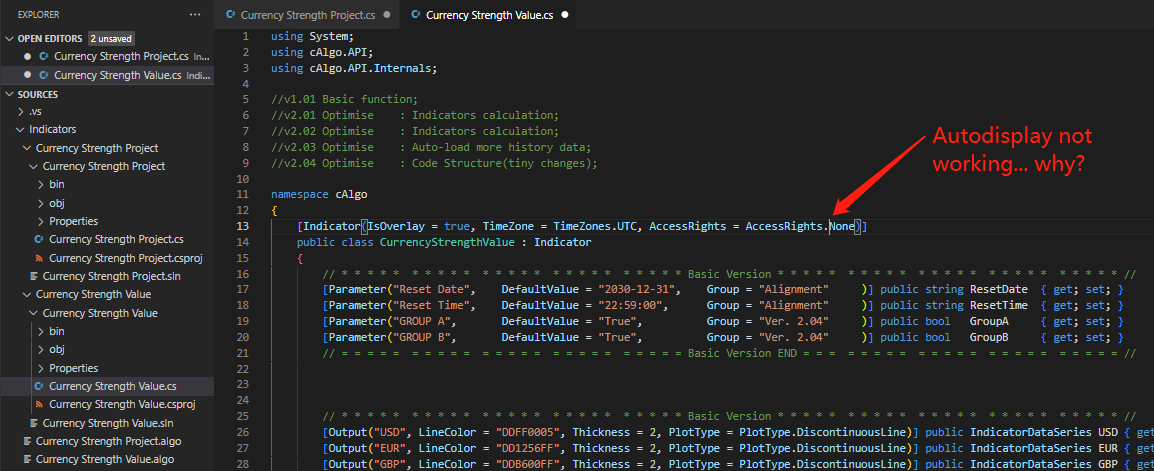This screenshot has width=1154, height=471.
Task: Switch to Currency Strength Value.cs tab
Action: tap(490, 15)
